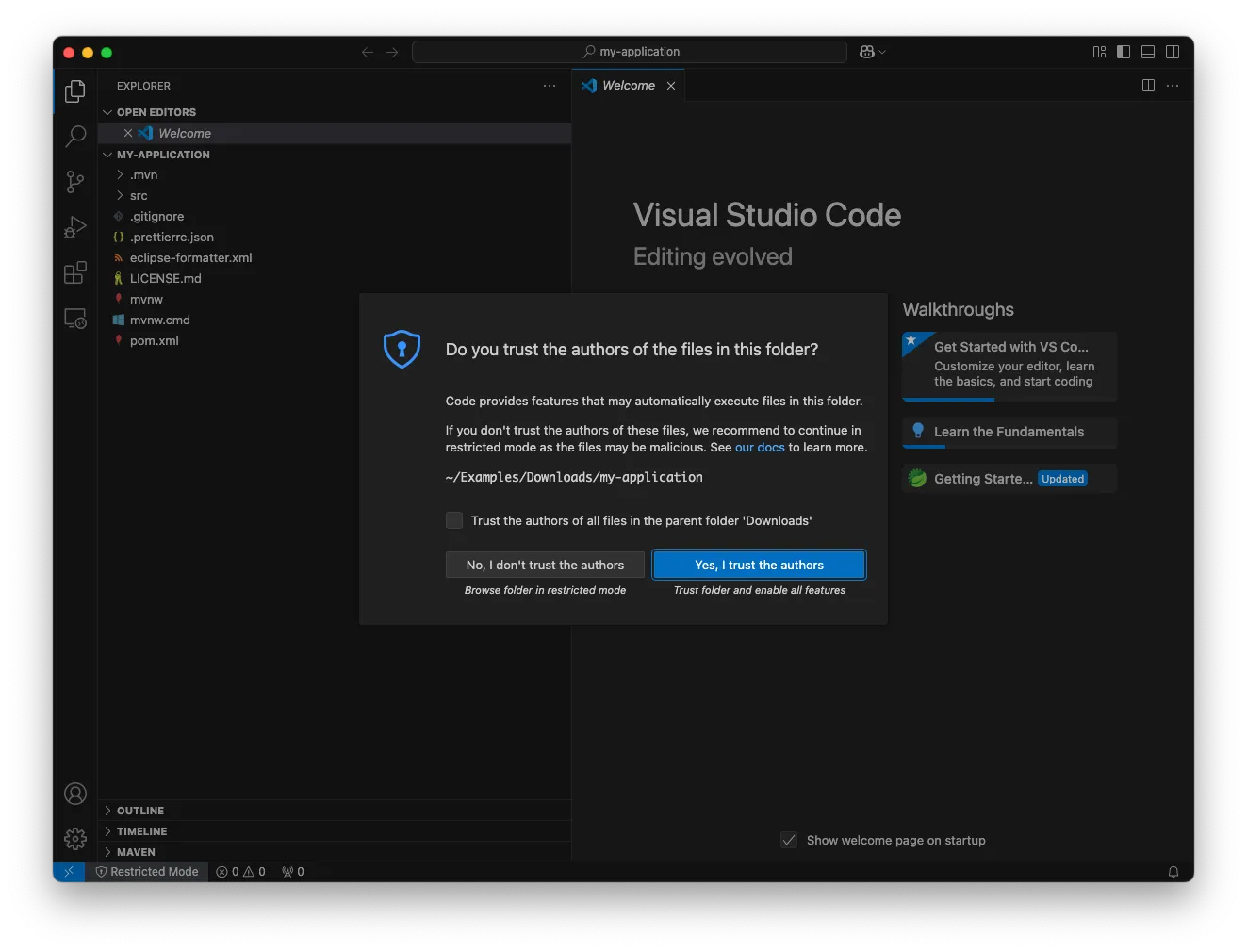Toggle the primary sidebar visibility

(x=1124, y=52)
